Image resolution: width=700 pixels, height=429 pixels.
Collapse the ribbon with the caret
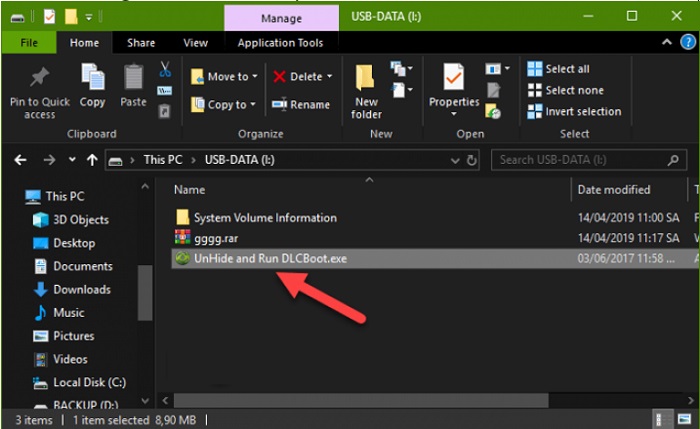point(667,42)
